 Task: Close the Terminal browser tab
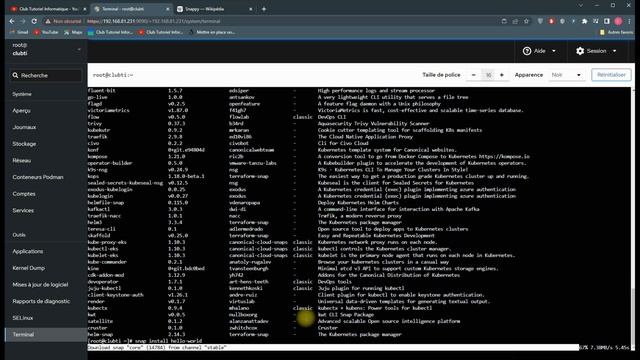point(168,9)
